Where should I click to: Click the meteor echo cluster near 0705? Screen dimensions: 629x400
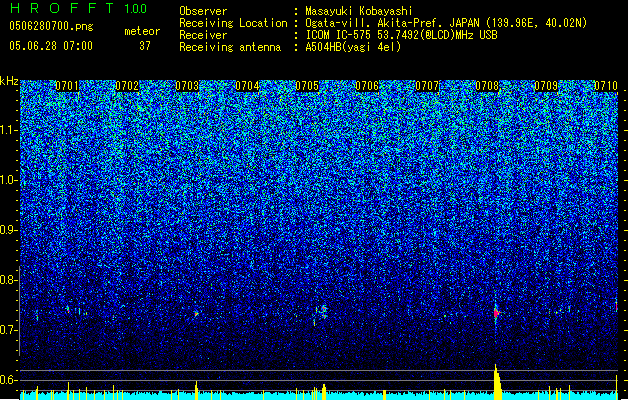coord(321,313)
